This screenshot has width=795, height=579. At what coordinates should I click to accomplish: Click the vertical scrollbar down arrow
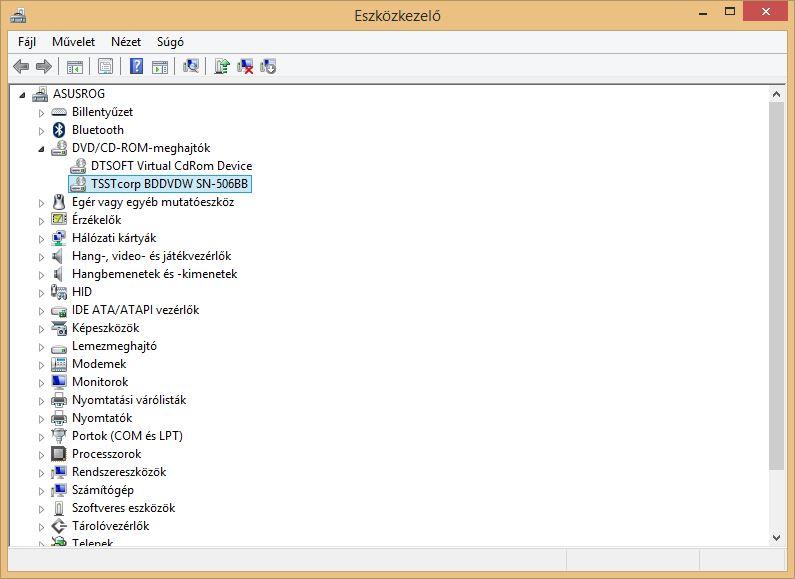(x=776, y=537)
